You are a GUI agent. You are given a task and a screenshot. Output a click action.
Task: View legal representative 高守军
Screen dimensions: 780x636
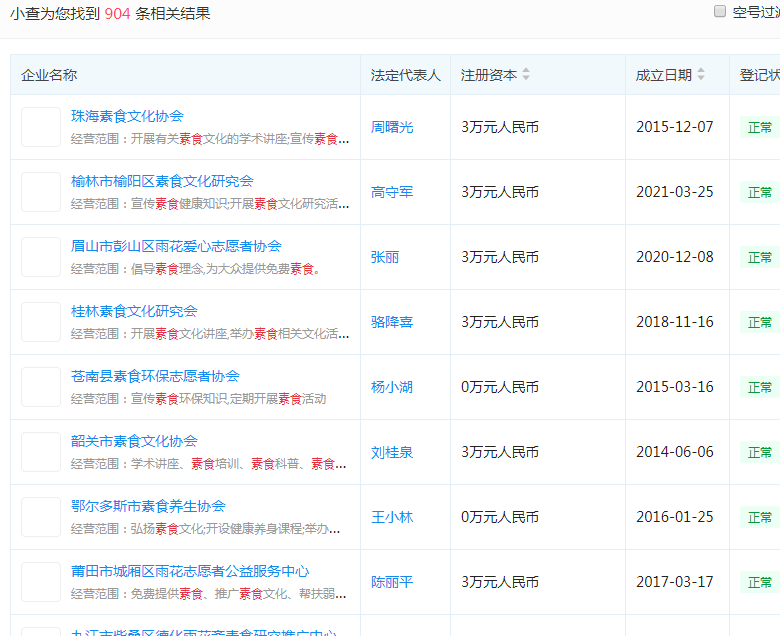pyautogui.click(x=392, y=192)
